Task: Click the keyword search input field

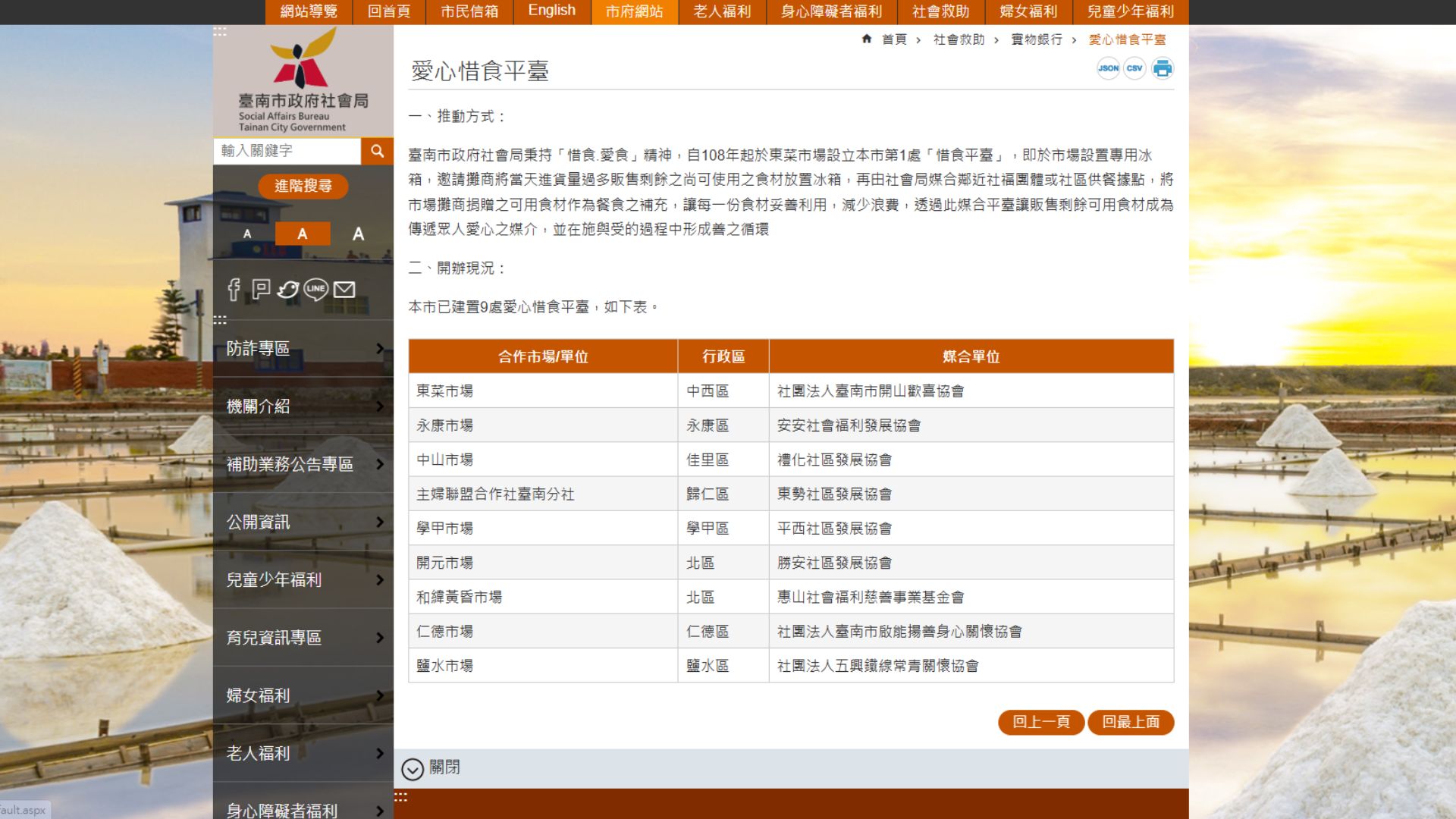Action: click(x=287, y=151)
